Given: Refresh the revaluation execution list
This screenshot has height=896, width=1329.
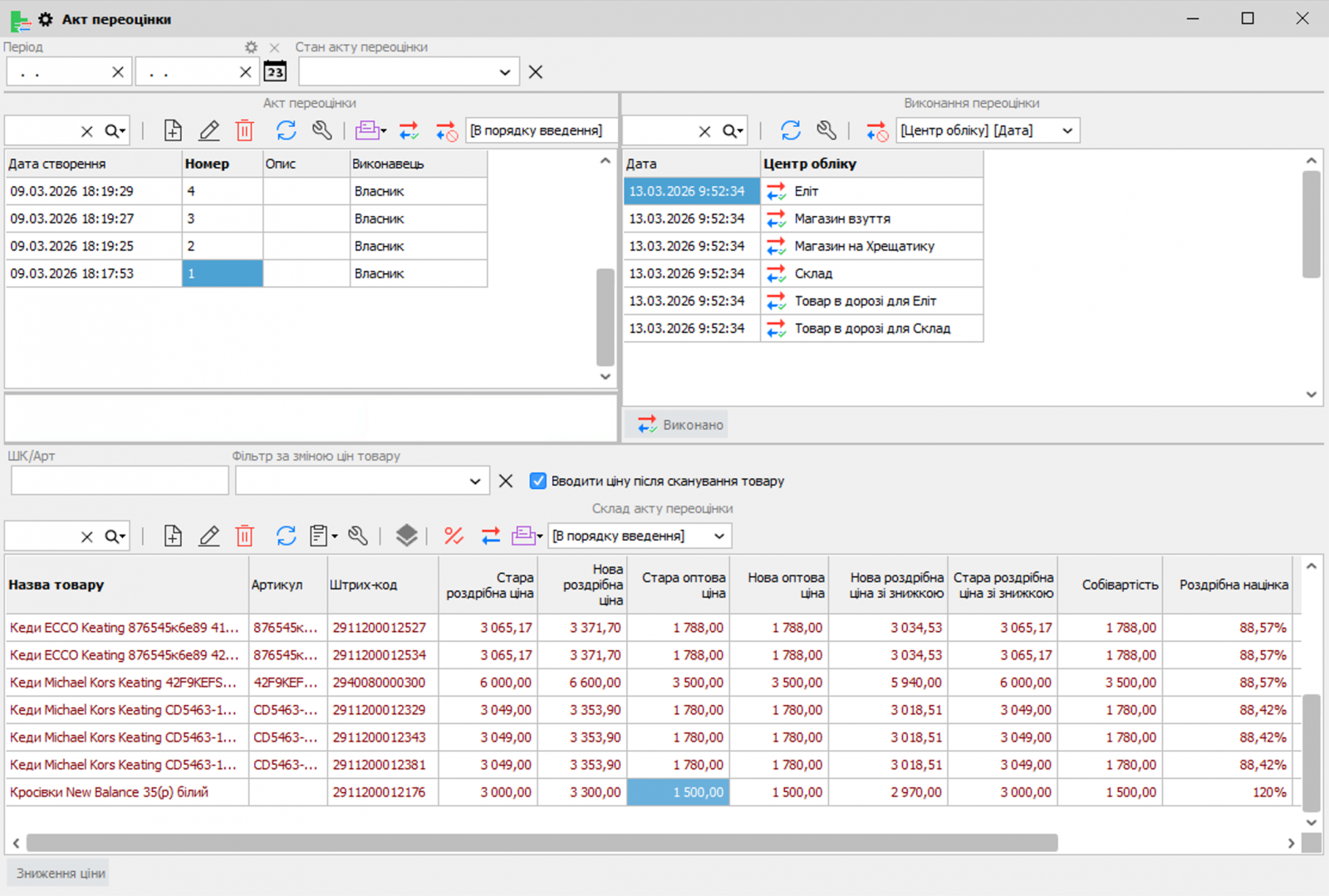Looking at the screenshot, I should (x=790, y=130).
